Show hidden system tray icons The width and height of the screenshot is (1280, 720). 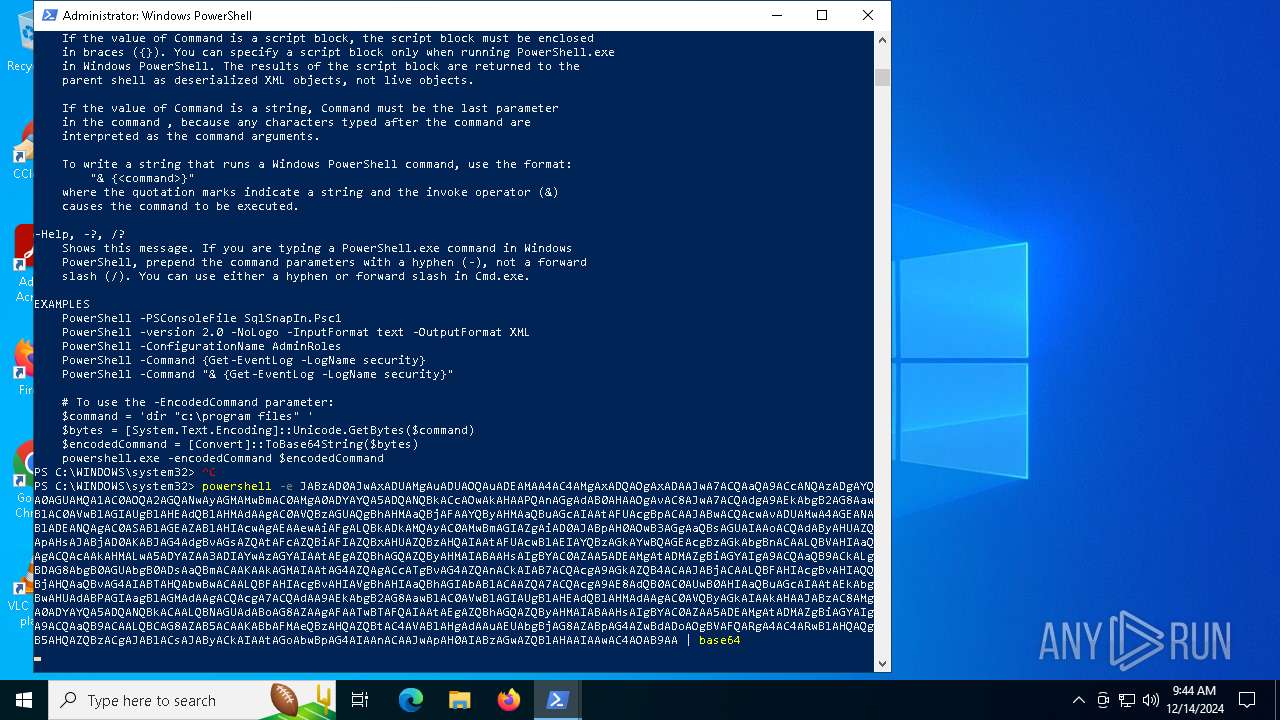point(1078,700)
